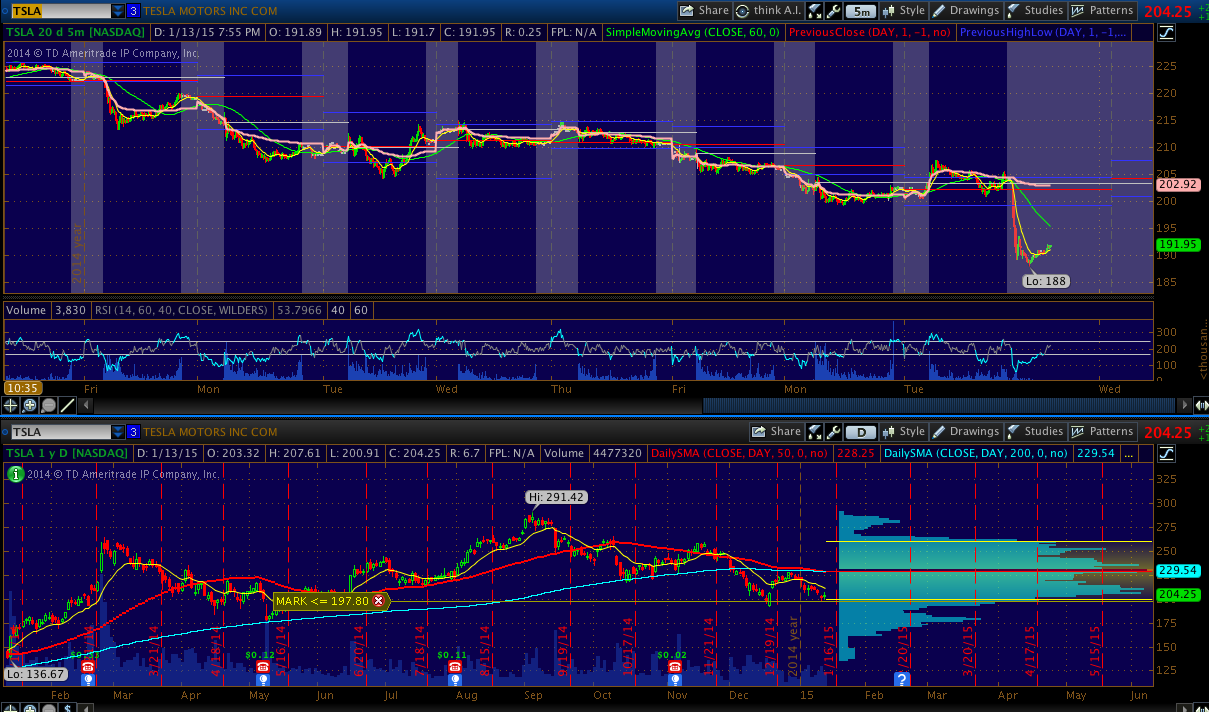Viewport: 1209px width, 712px height.
Task: Click the horizontal scrollbar thumb under upper chart
Action: coord(936,405)
